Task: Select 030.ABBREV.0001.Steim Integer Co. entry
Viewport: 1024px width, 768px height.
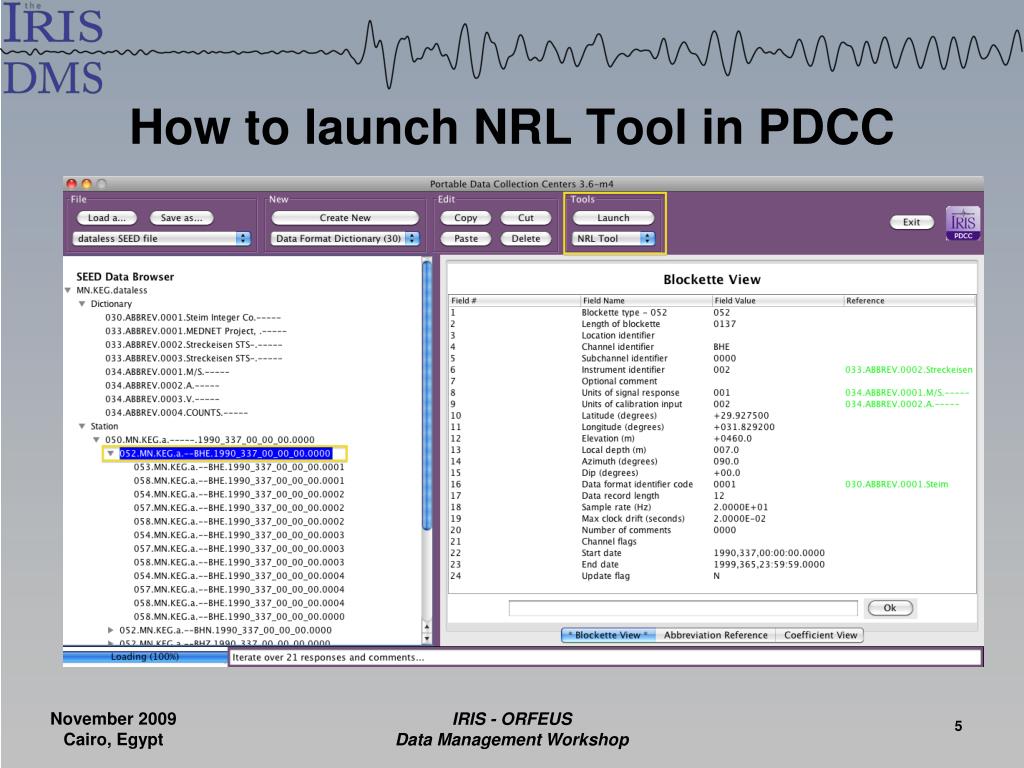Action: point(193,317)
